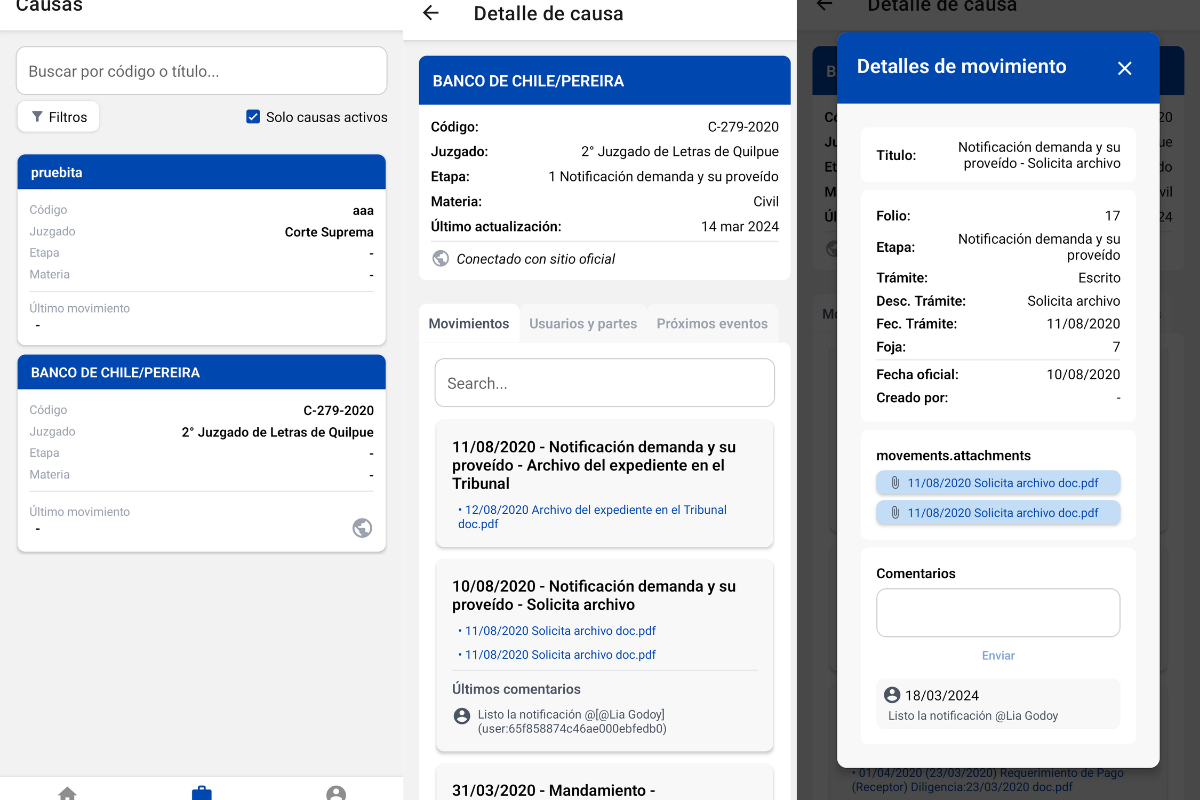Click the globe icon beside Conectado con sitio oficial
Viewport: 1200px width, 800px height.
coord(441,258)
